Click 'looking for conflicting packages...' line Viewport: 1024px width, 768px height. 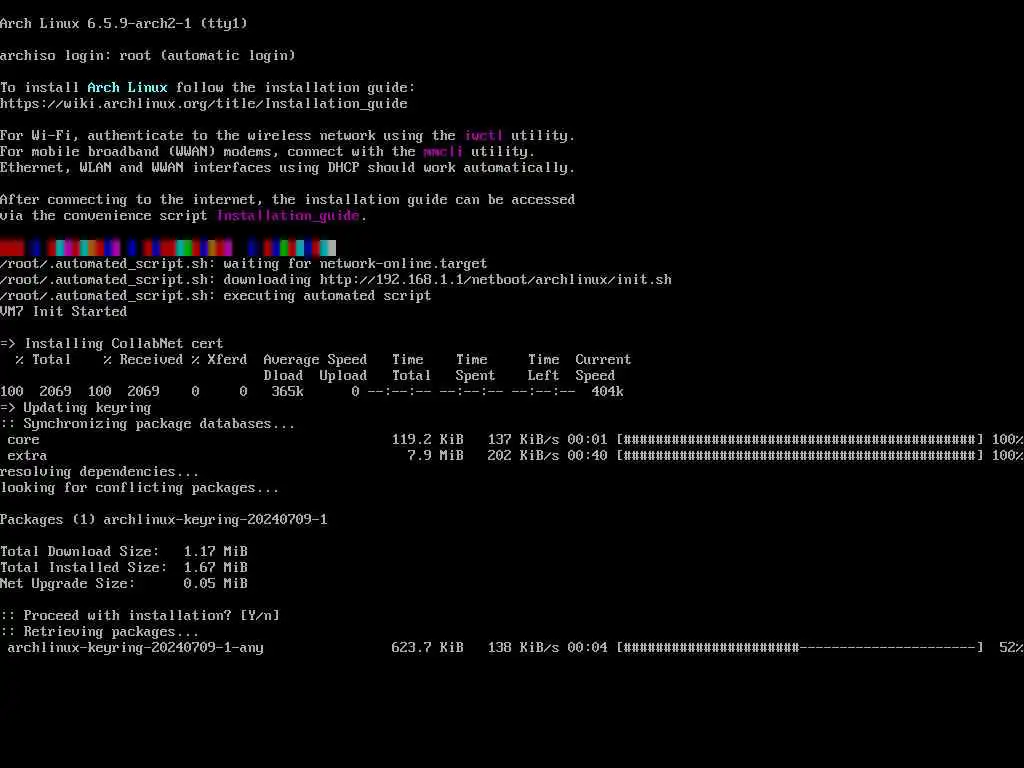(x=140, y=488)
